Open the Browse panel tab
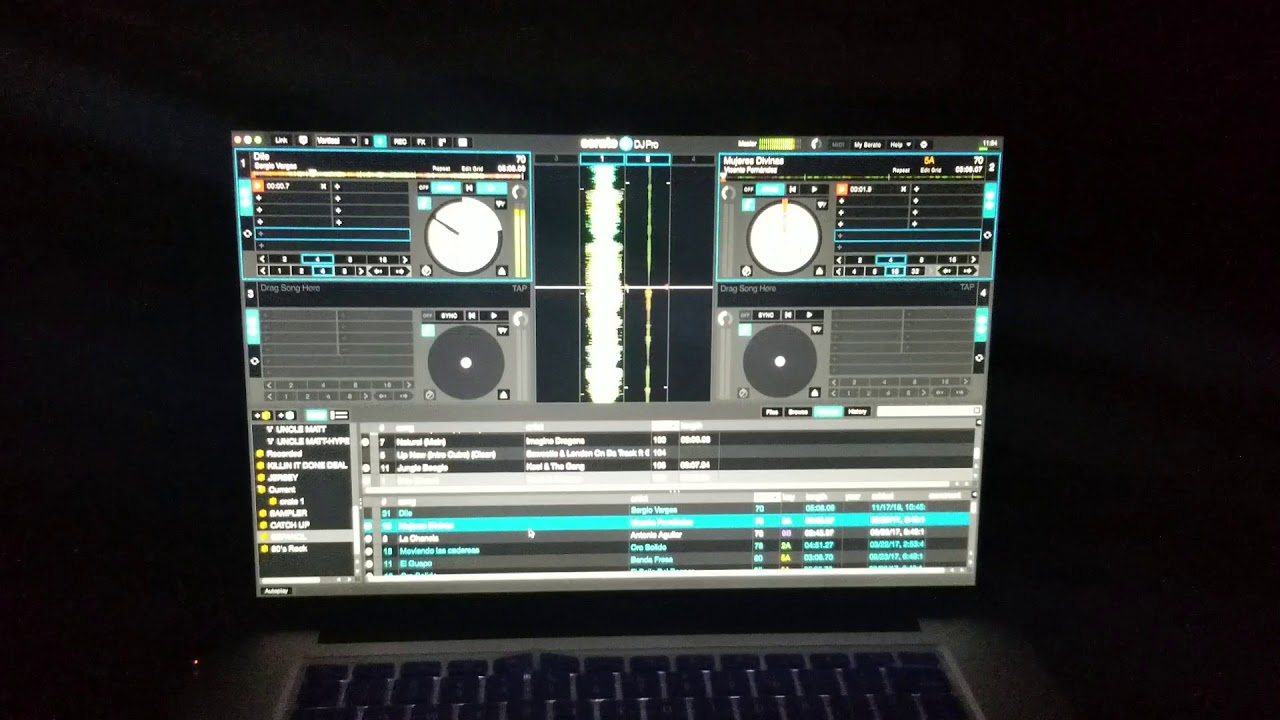The height and width of the screenshot is (720, 1280). click(x=798, y=411)
